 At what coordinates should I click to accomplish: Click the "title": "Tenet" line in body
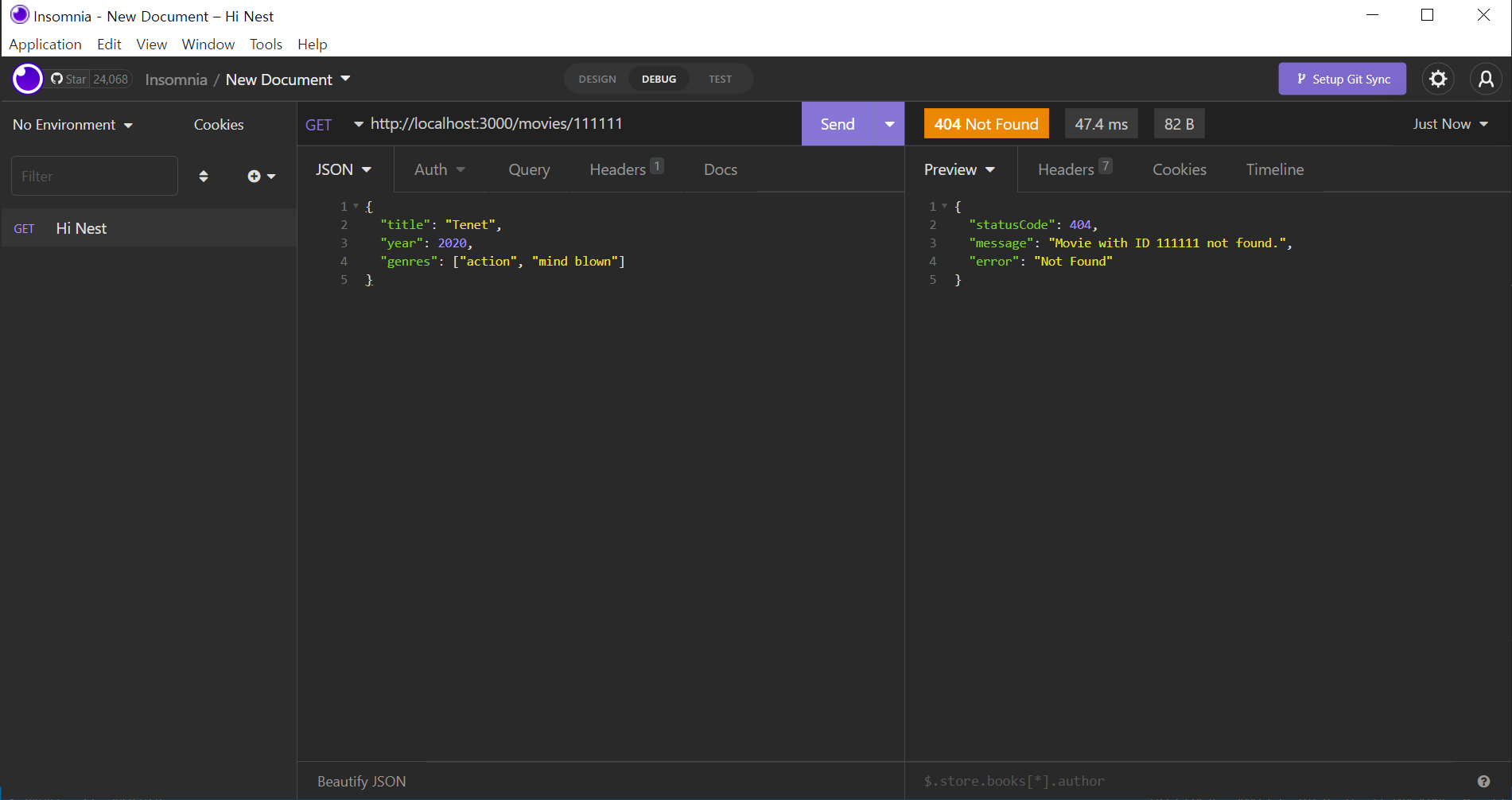click(x=441, y=224)
